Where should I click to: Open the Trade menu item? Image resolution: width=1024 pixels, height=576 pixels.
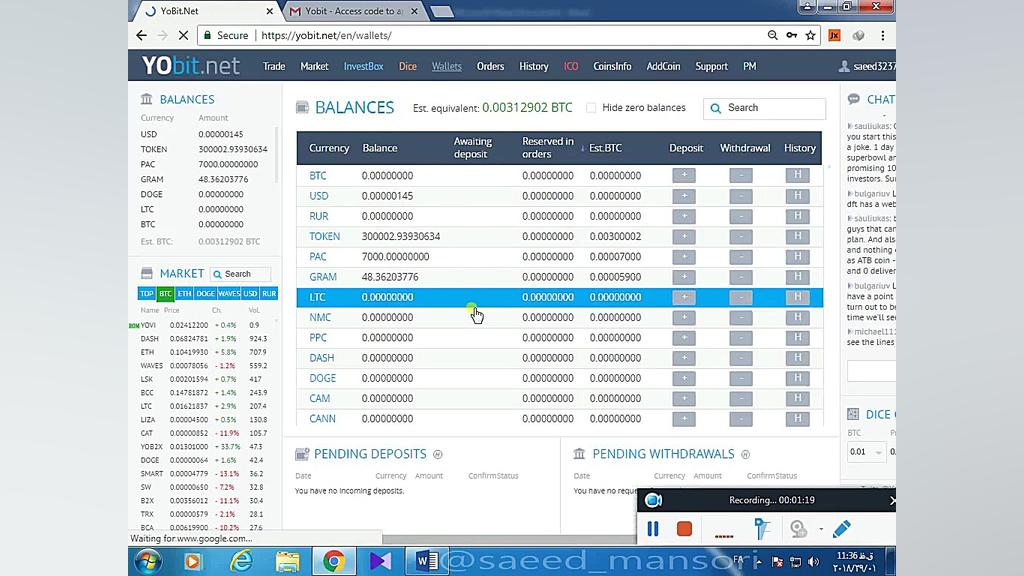274,67
